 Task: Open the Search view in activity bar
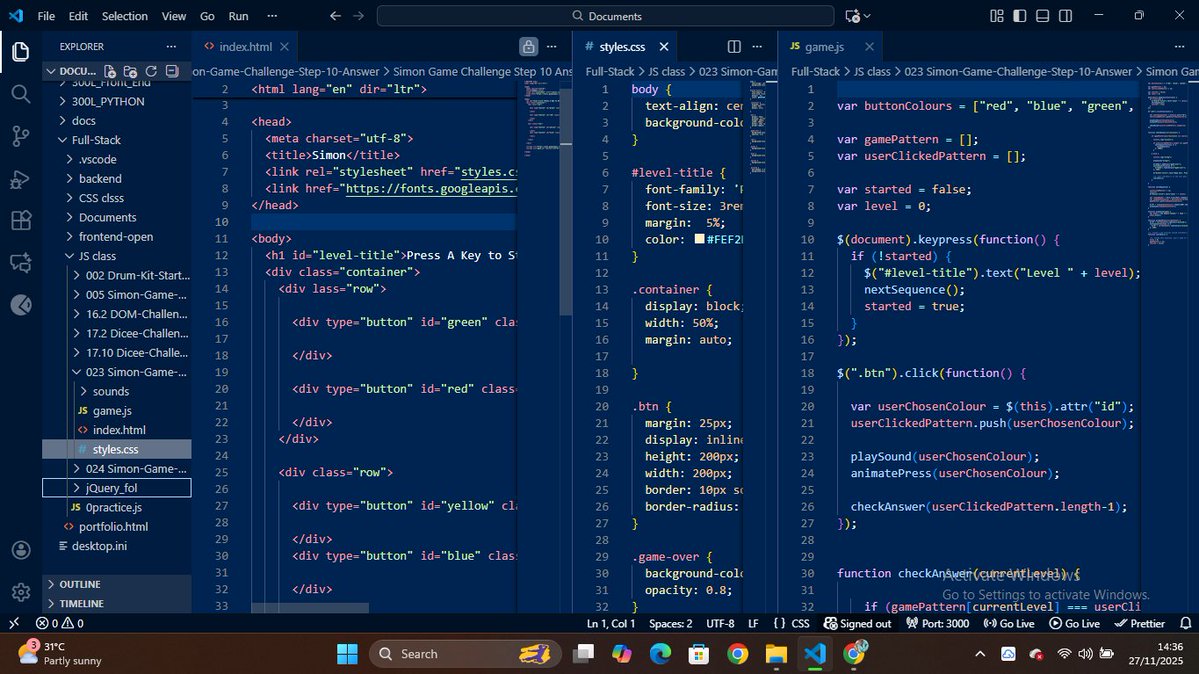(20, 93)
